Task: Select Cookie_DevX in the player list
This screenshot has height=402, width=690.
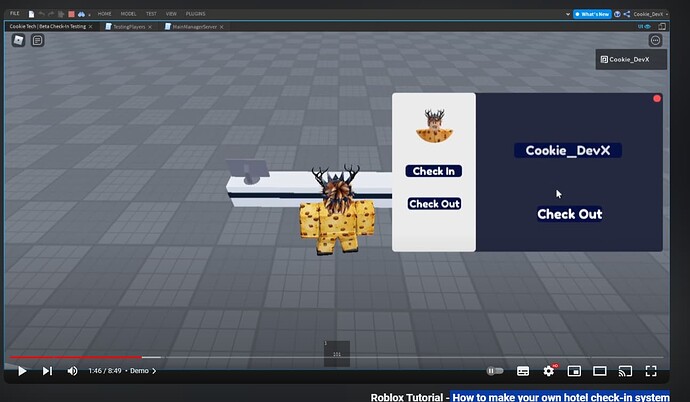Action: 631,59
